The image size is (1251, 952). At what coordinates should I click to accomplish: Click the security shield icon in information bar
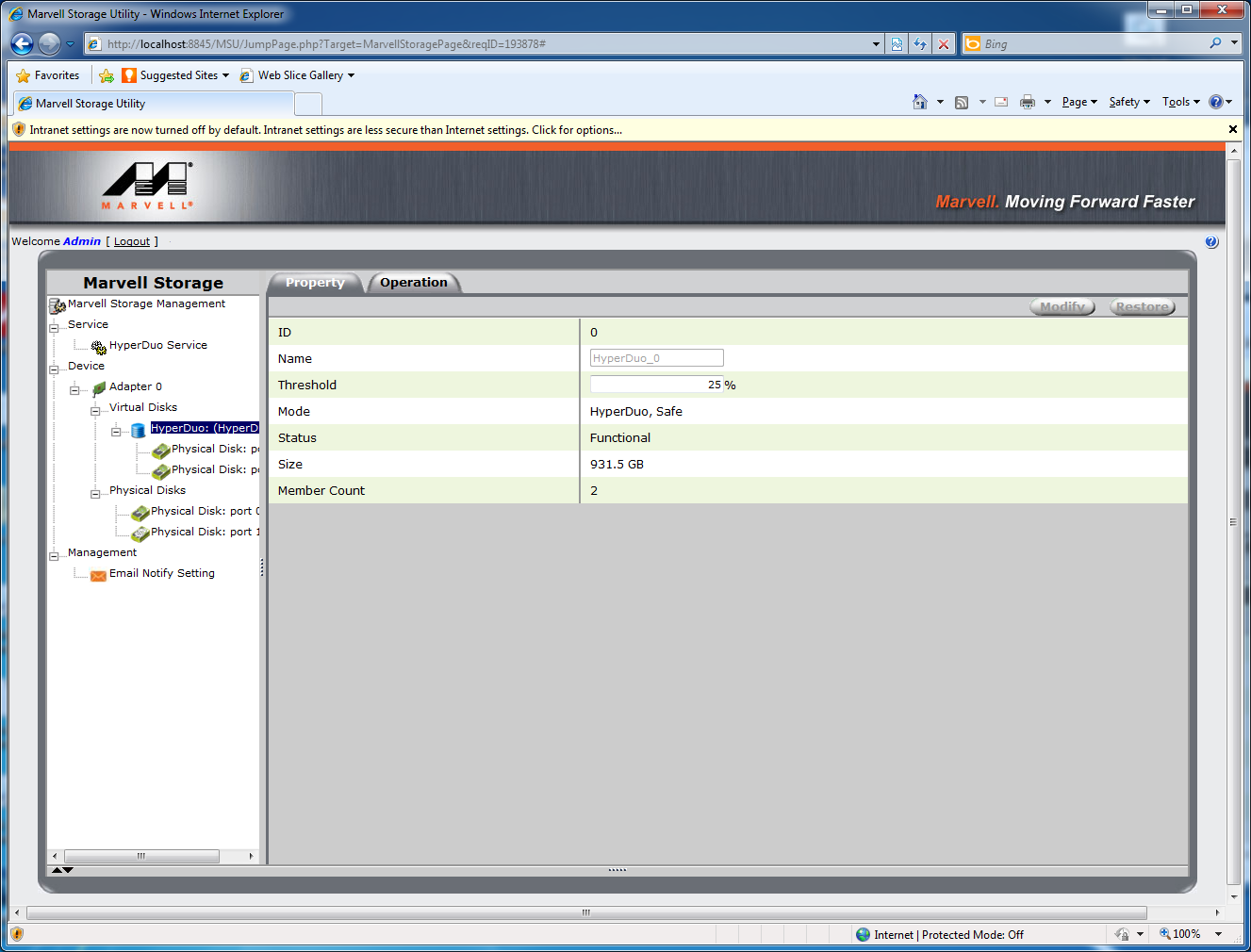coord(19,129)
